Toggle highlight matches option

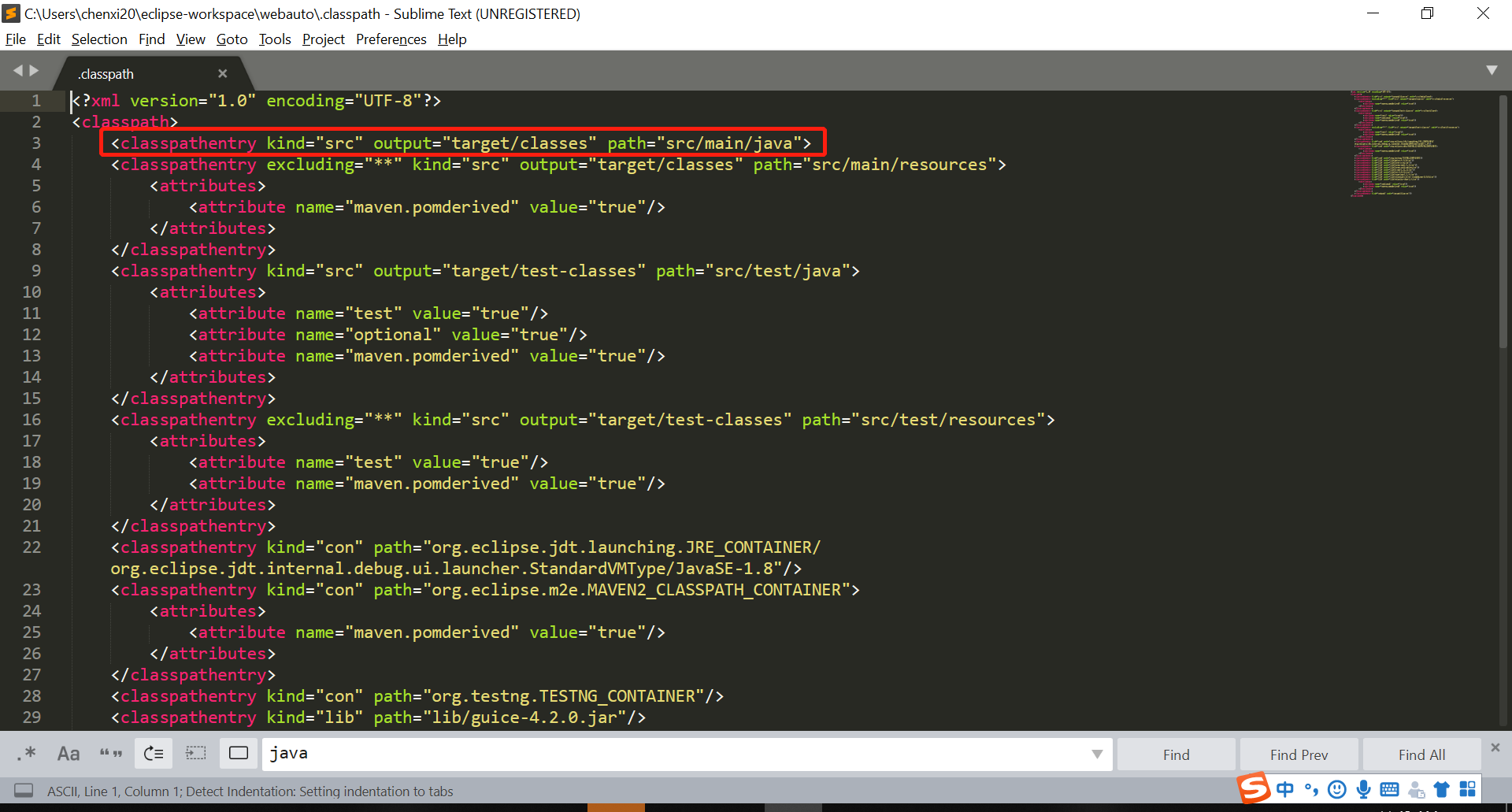point(239,754)
